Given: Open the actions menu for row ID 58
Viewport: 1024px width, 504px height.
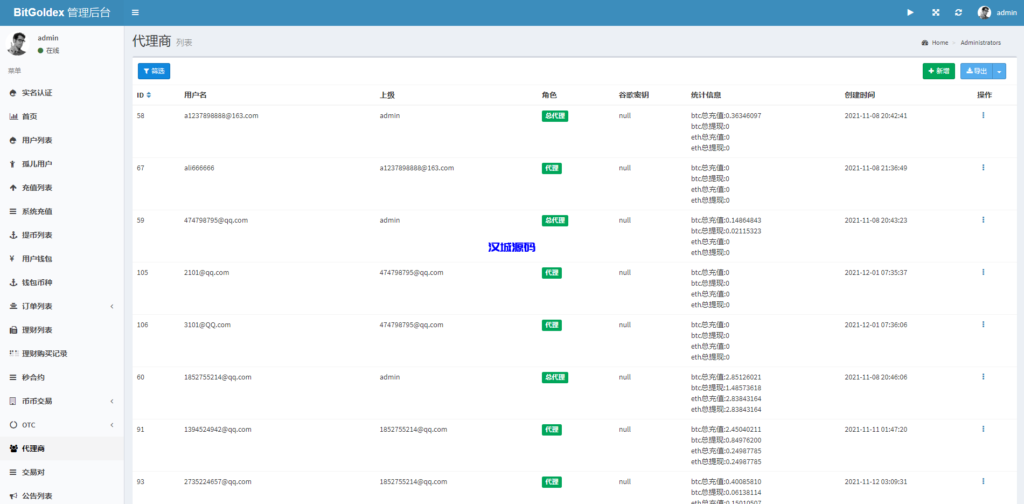Looking at the screenshot, I should tap(983, 115).
